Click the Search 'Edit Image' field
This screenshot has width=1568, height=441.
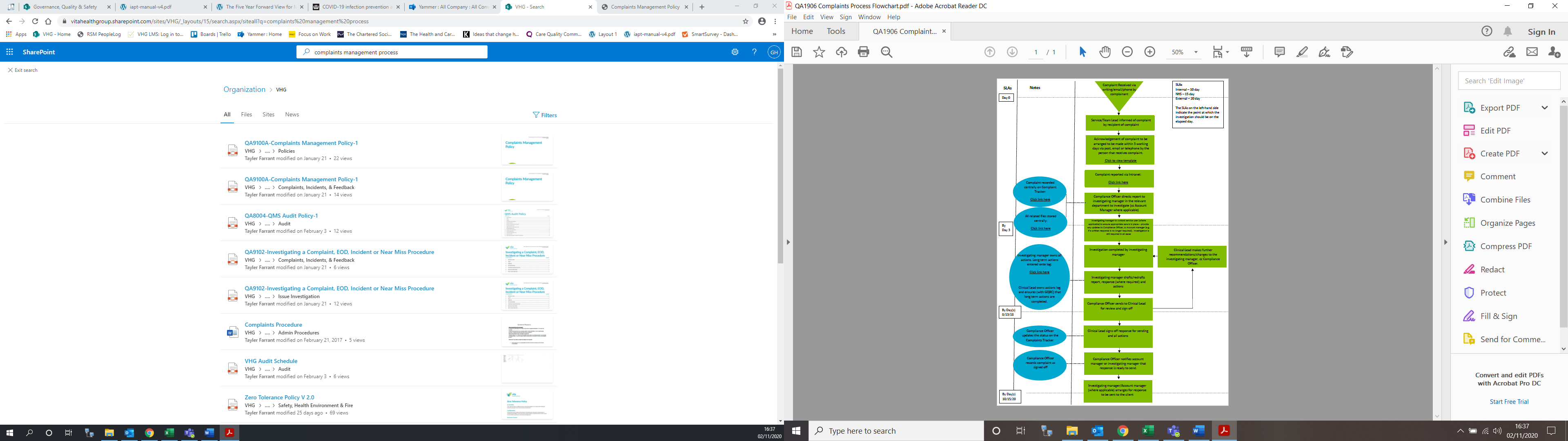pyautogui.click(x=1508, y=80)
